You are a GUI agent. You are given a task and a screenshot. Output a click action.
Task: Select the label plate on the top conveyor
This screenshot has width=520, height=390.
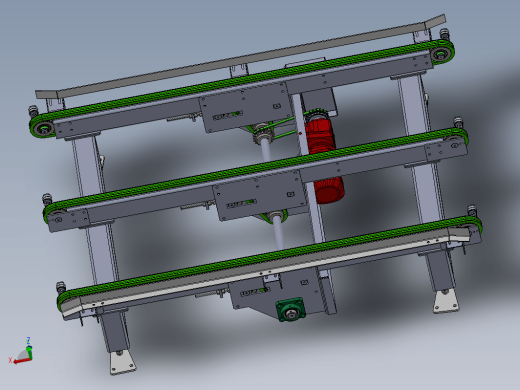tap(227, 116)
